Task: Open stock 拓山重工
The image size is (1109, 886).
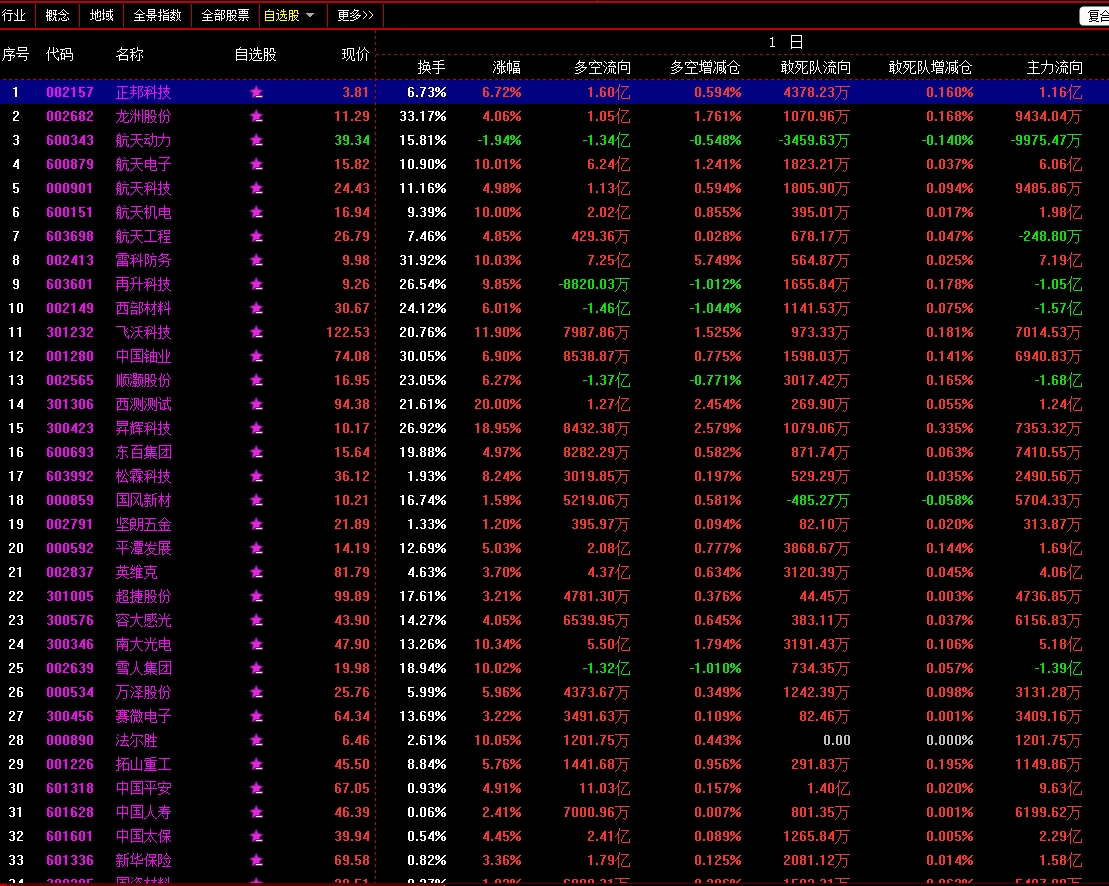Action: point(144,765)
